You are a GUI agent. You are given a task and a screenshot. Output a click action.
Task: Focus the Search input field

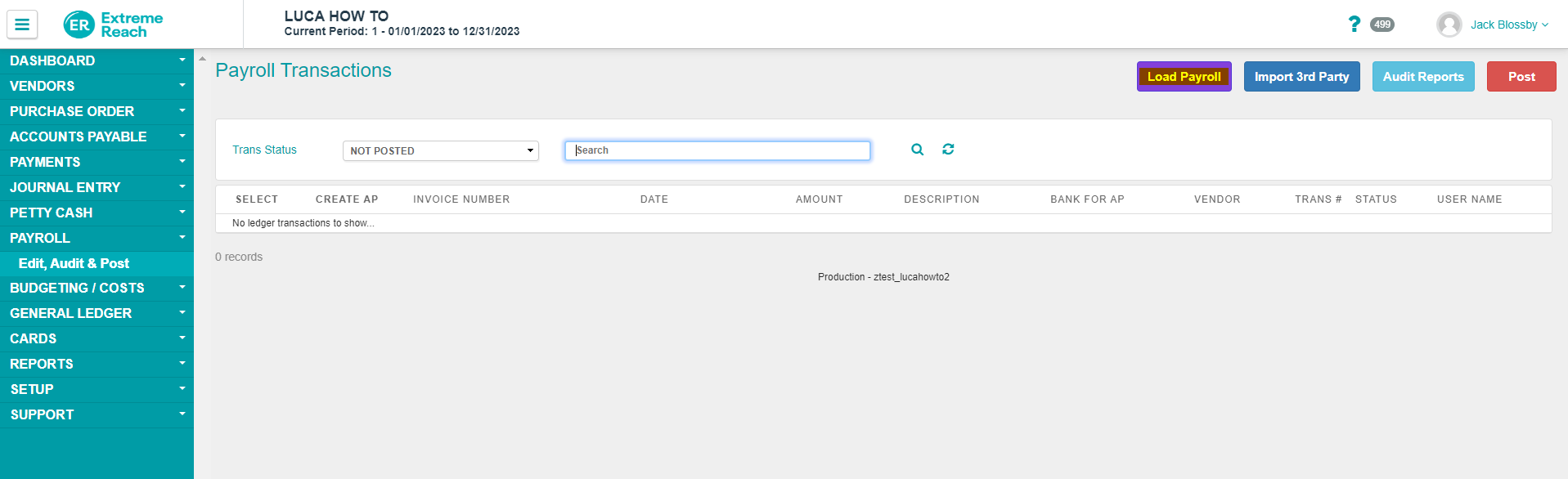coord(717,150)
